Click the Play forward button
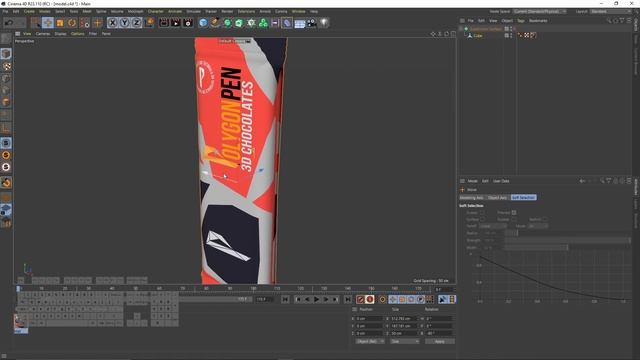 316,300
